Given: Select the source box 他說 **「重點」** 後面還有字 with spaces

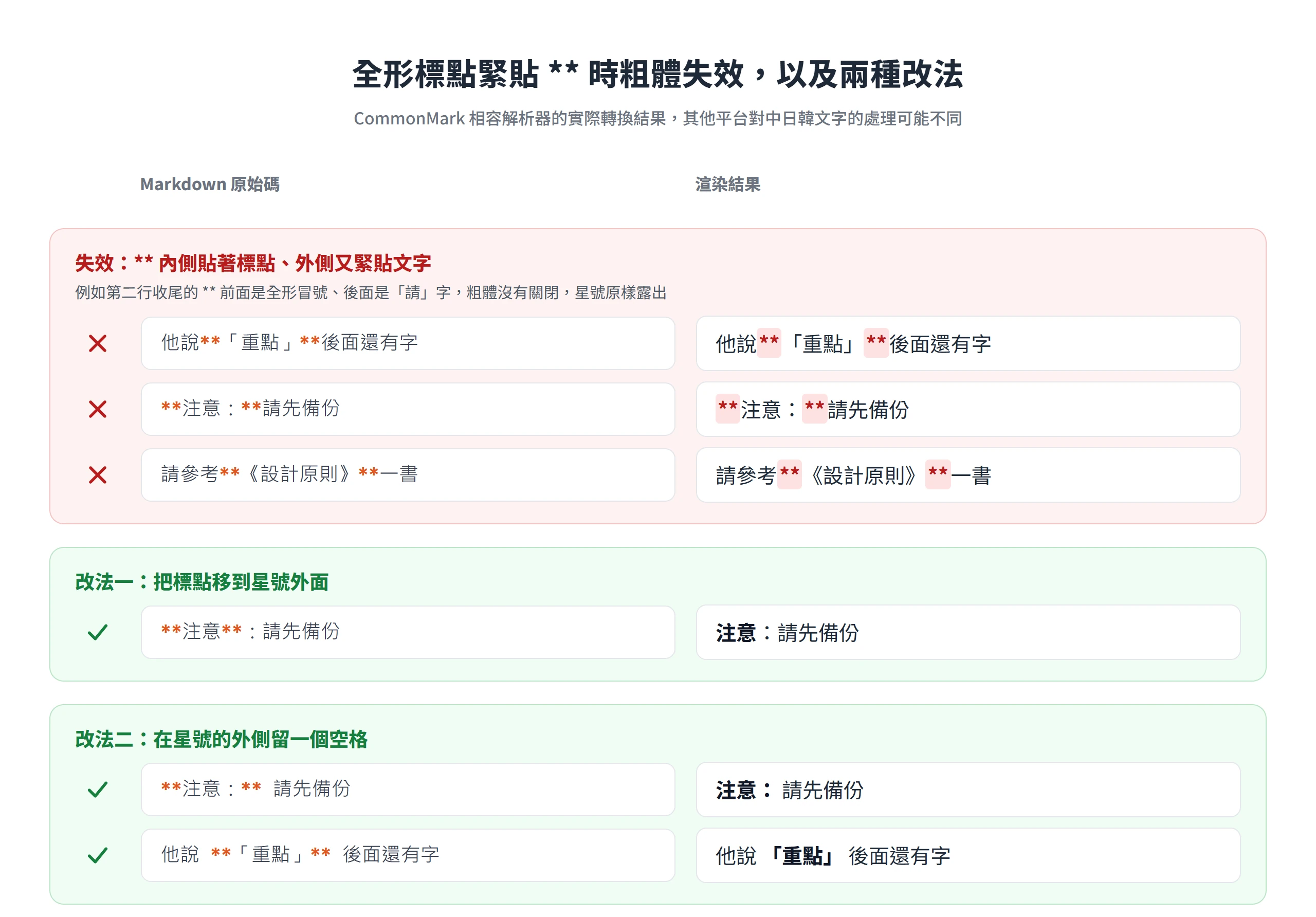Looking at the screenshot, I should click(408, 856).
